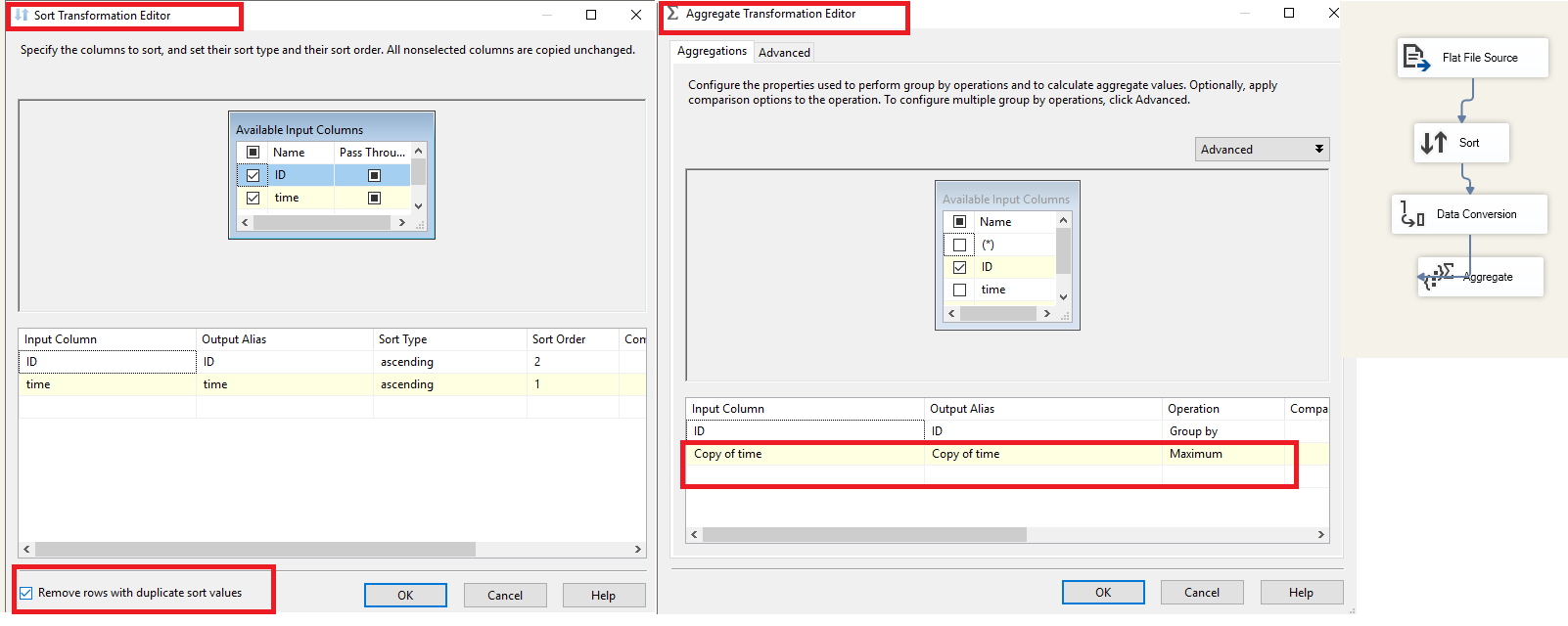1568x626 pixels.
Task: Click the Aggregate grid scrollbar right arrow
Action: tap(1320, 535)
